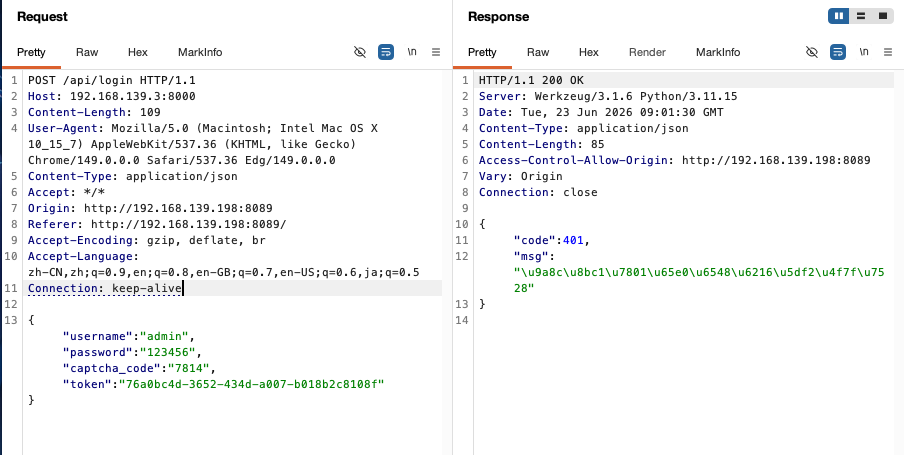The image size is (904, 455).
Task: Open Response Render tab
Action: [647, 52]
